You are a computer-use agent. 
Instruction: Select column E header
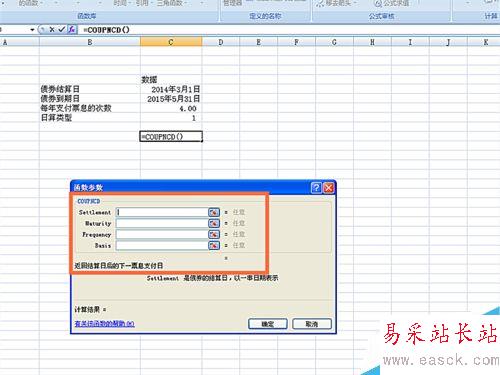(259, 42)
